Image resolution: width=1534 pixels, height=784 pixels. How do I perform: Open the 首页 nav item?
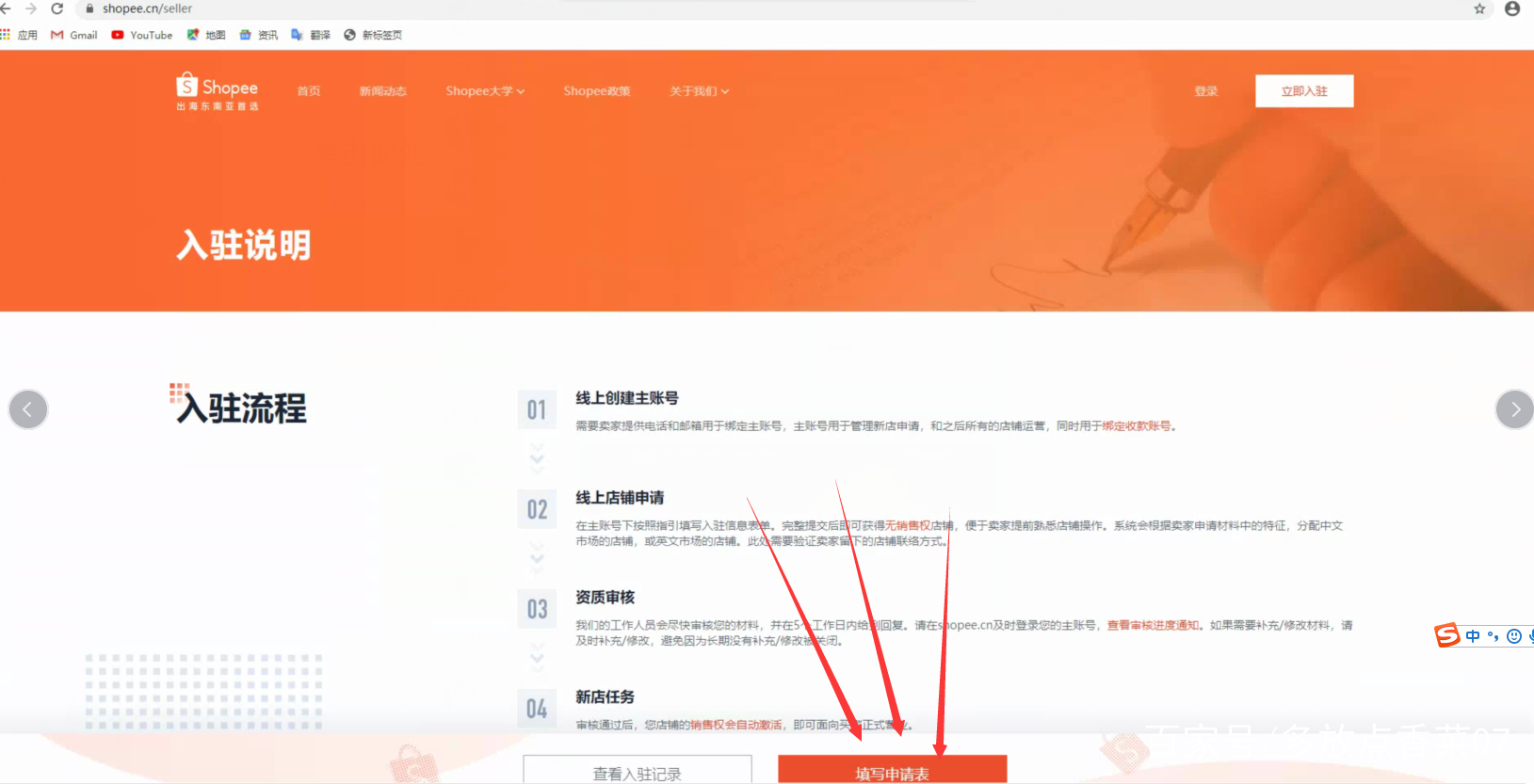coord(309,91)
